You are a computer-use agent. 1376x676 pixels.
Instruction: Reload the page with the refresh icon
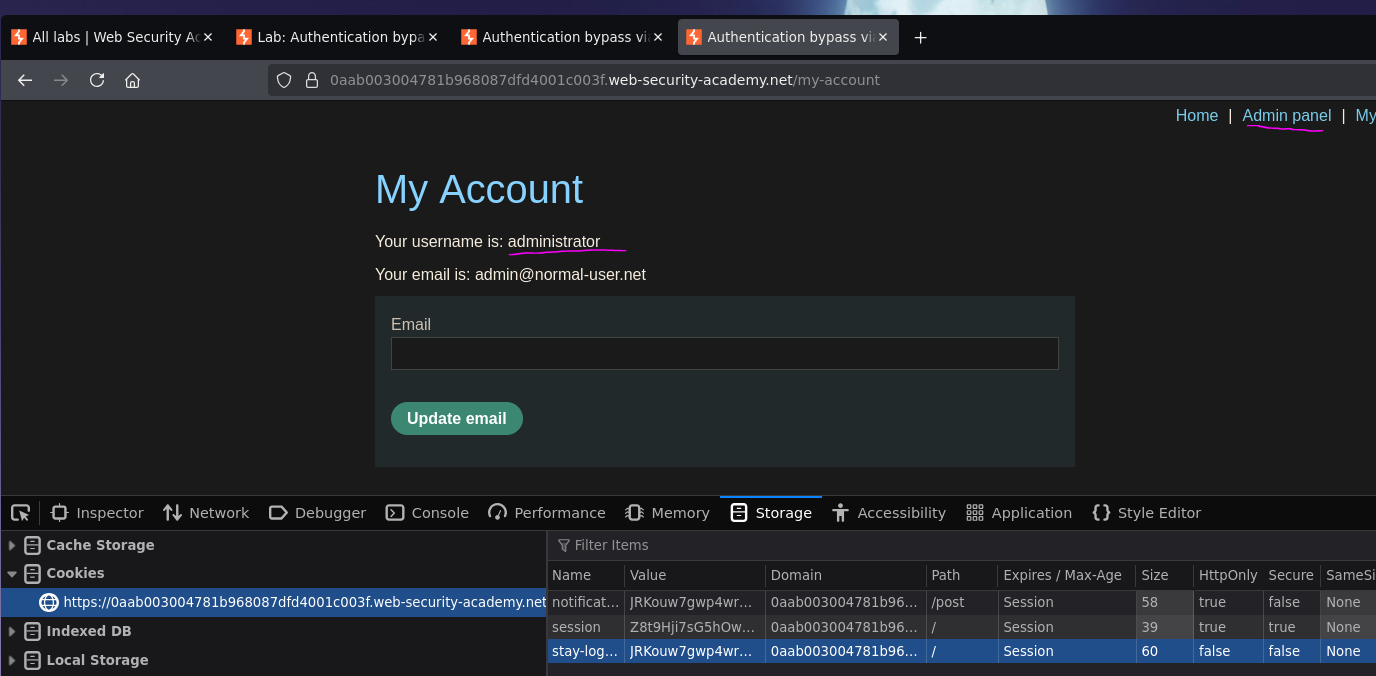(97, 80)
